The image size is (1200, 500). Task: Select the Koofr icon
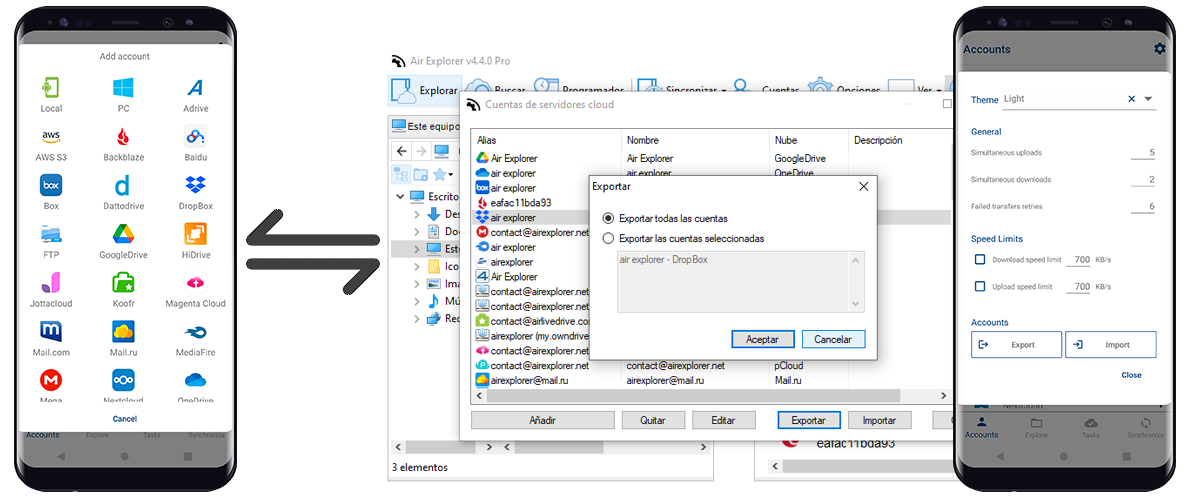click(x=123, y=282)
